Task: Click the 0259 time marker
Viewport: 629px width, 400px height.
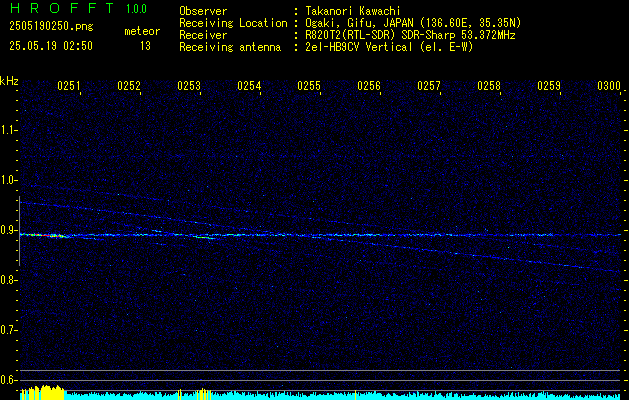Action: click(x=549, y=86)
